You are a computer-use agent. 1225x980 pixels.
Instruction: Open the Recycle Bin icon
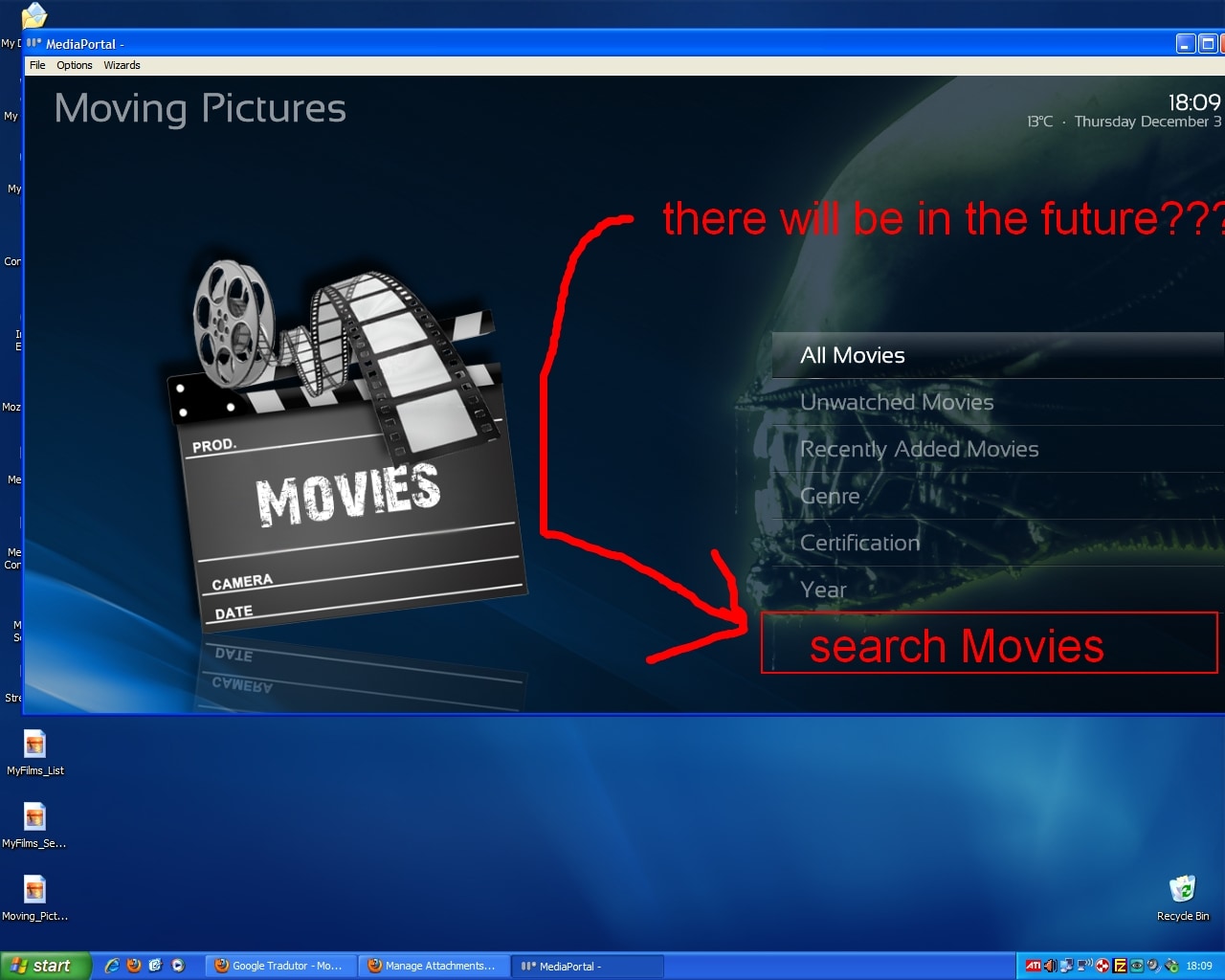pos(1183,898)
